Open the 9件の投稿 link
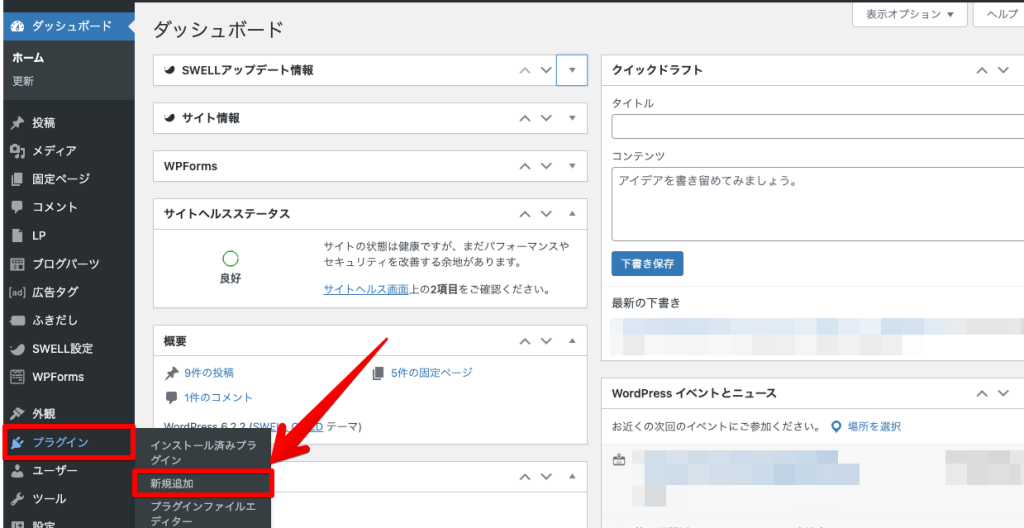This screenshot has height=528, width=1024. coord(209,373)
